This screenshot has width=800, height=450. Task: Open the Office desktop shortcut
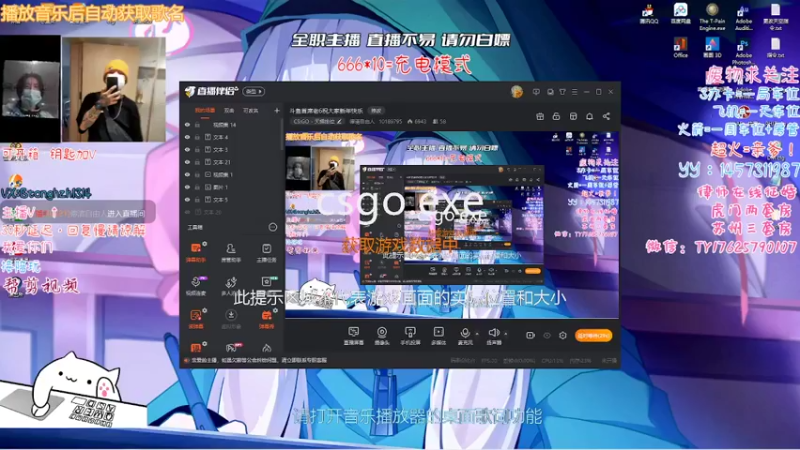pyautogui.click(x=680, y=47)
